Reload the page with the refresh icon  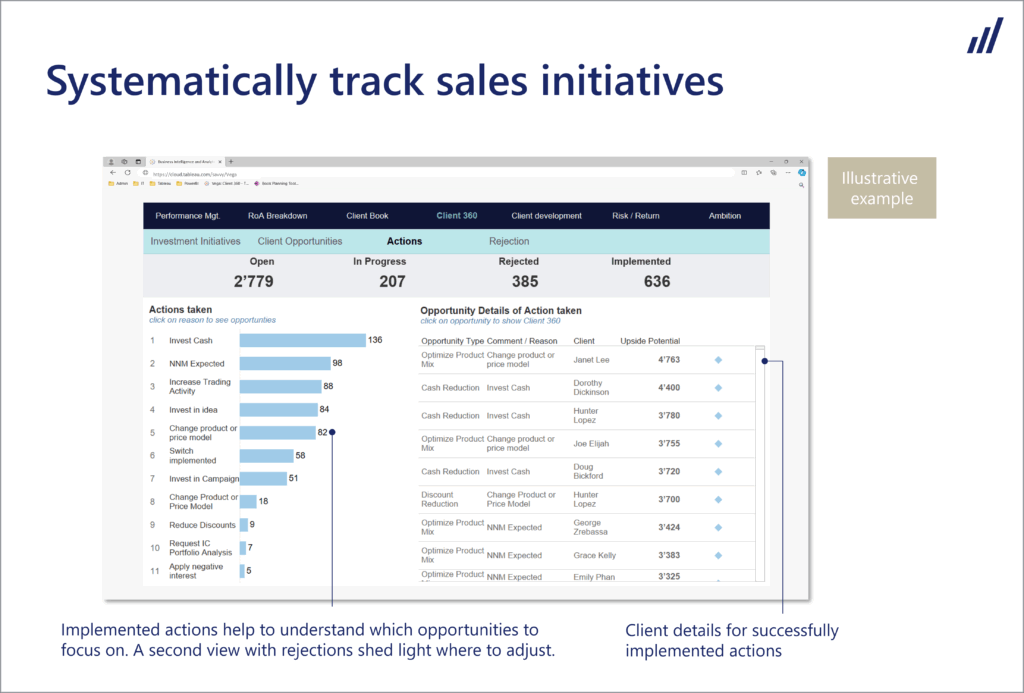127,173
